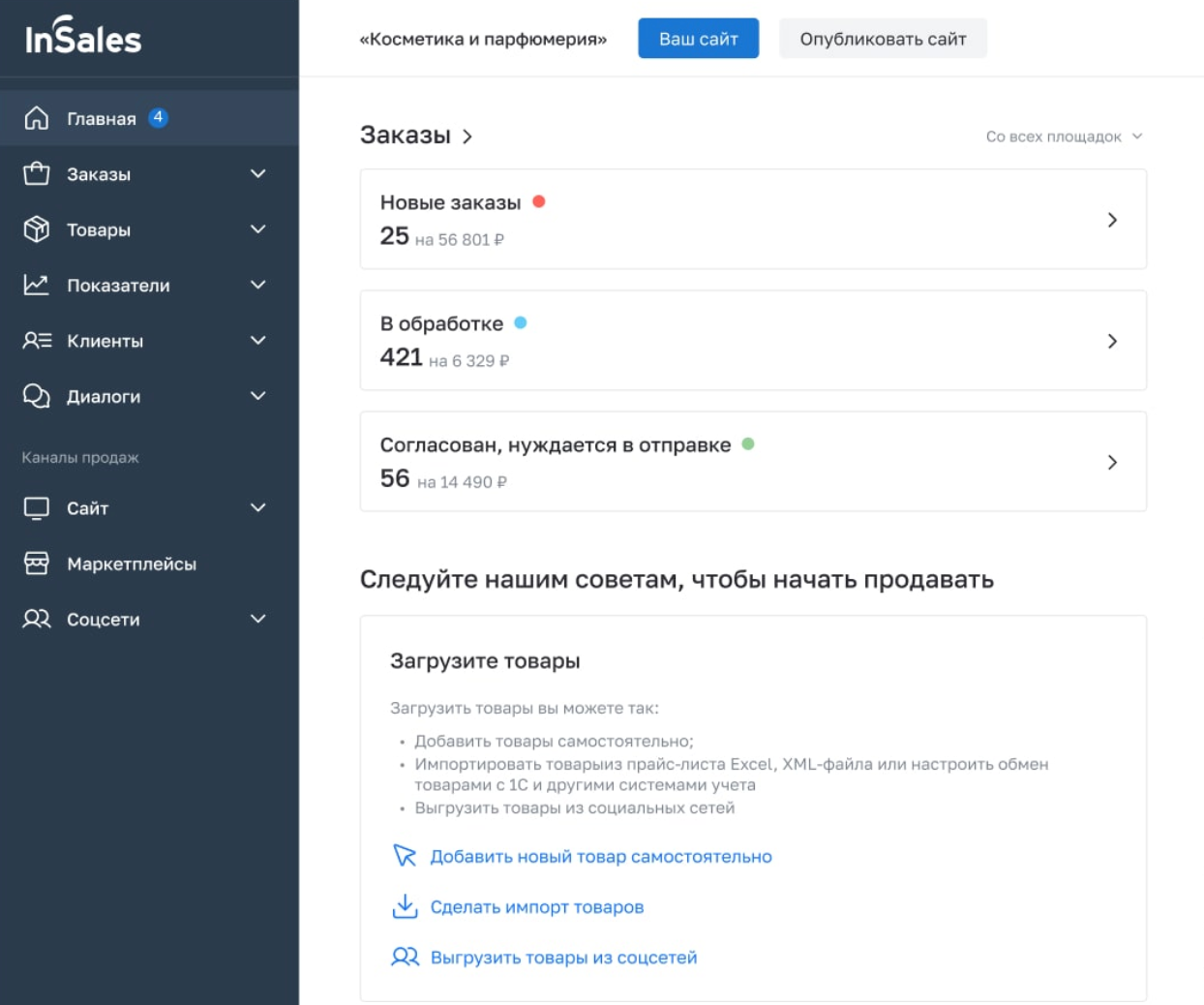The width and height of the screenshot is (1204, 1005).
Task: Click the InSales logo
Action: click(83, 36)
